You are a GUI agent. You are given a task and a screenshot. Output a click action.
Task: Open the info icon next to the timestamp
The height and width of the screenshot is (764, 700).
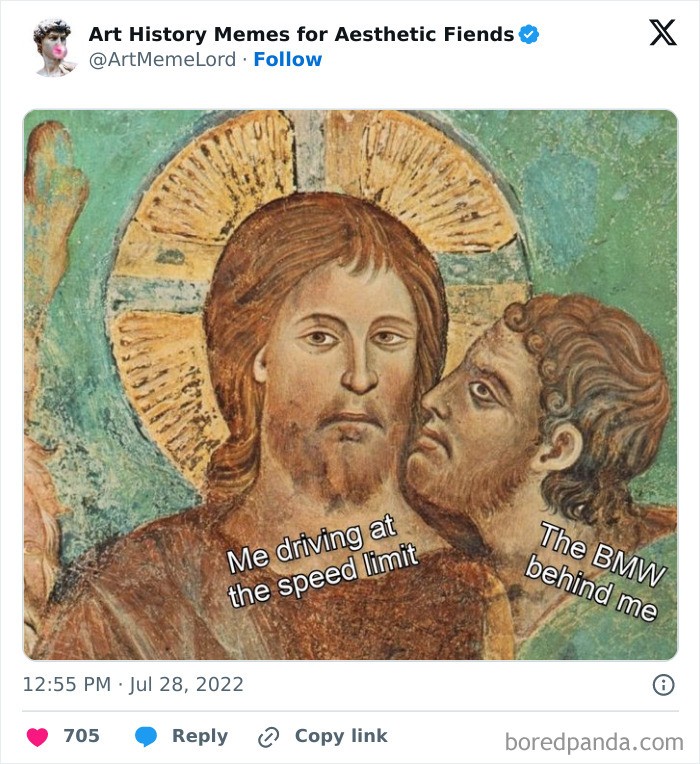tap(662, 685)
